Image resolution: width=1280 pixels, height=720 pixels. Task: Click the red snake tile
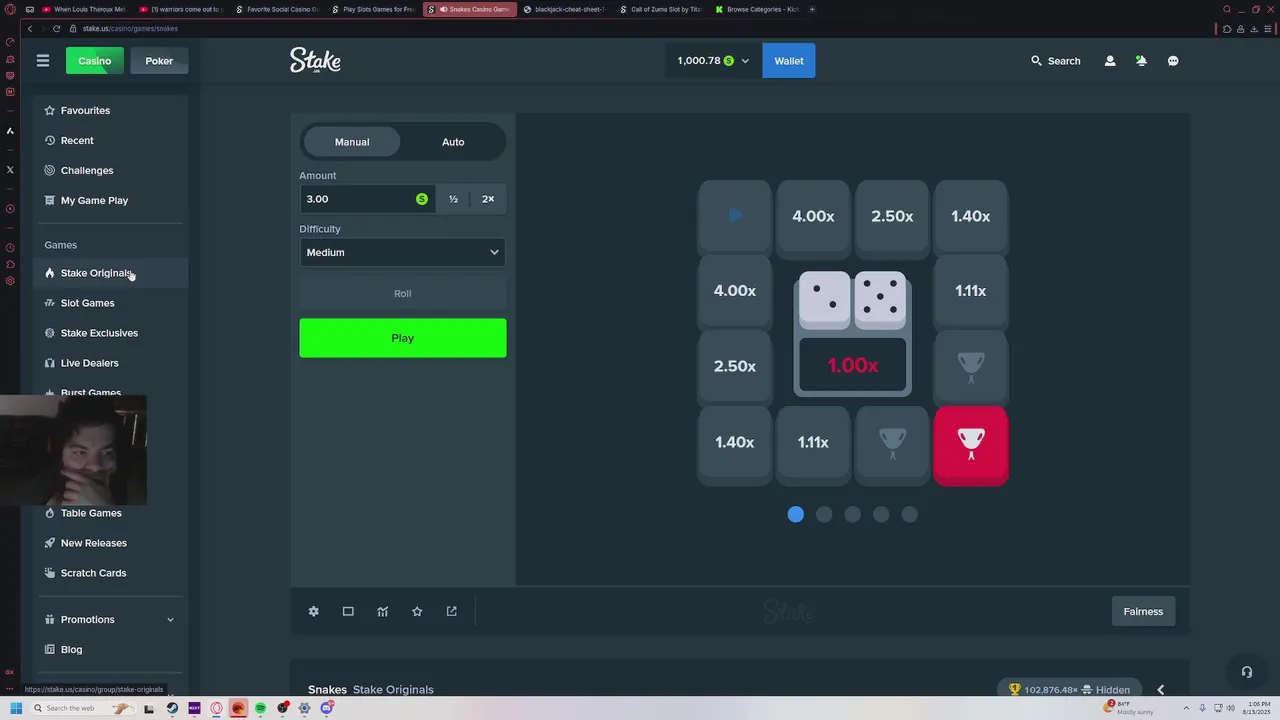970,446
